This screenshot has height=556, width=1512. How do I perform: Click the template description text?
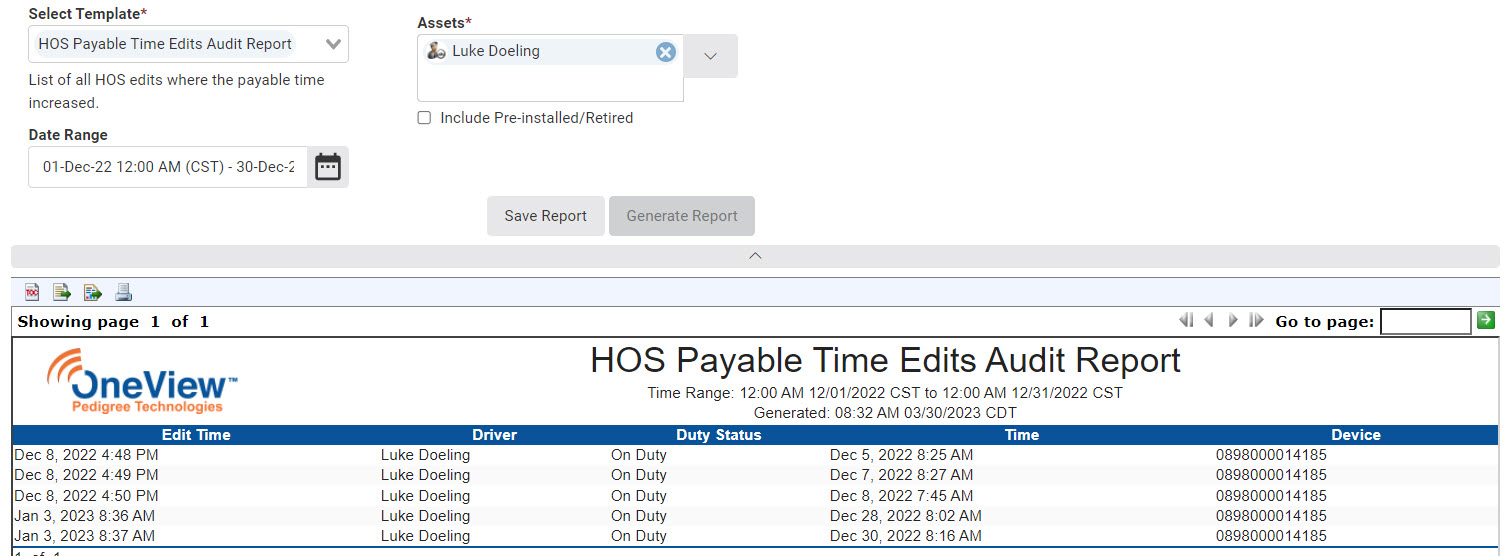[177, 91]
